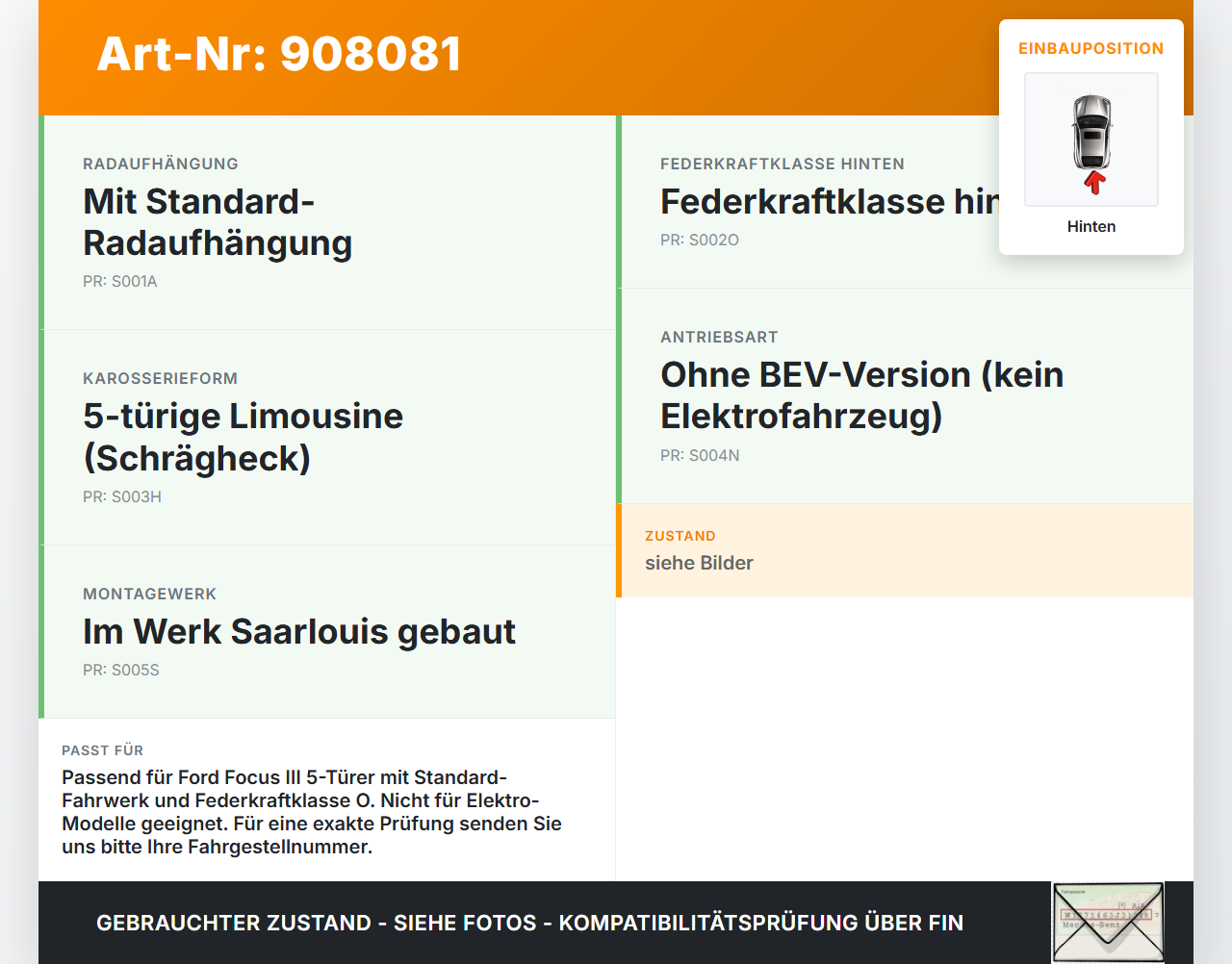This screenshot has width=1232, height=964.
Task: Select Ohne BEV-Version (kein Elektrofahrzeug) card
Action: [x=905, y=395]
